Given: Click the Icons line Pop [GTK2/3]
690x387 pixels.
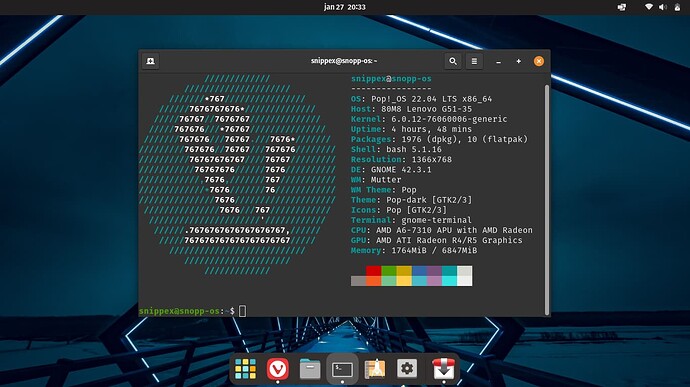Looking at the screenshot, I should pos(398,210).
